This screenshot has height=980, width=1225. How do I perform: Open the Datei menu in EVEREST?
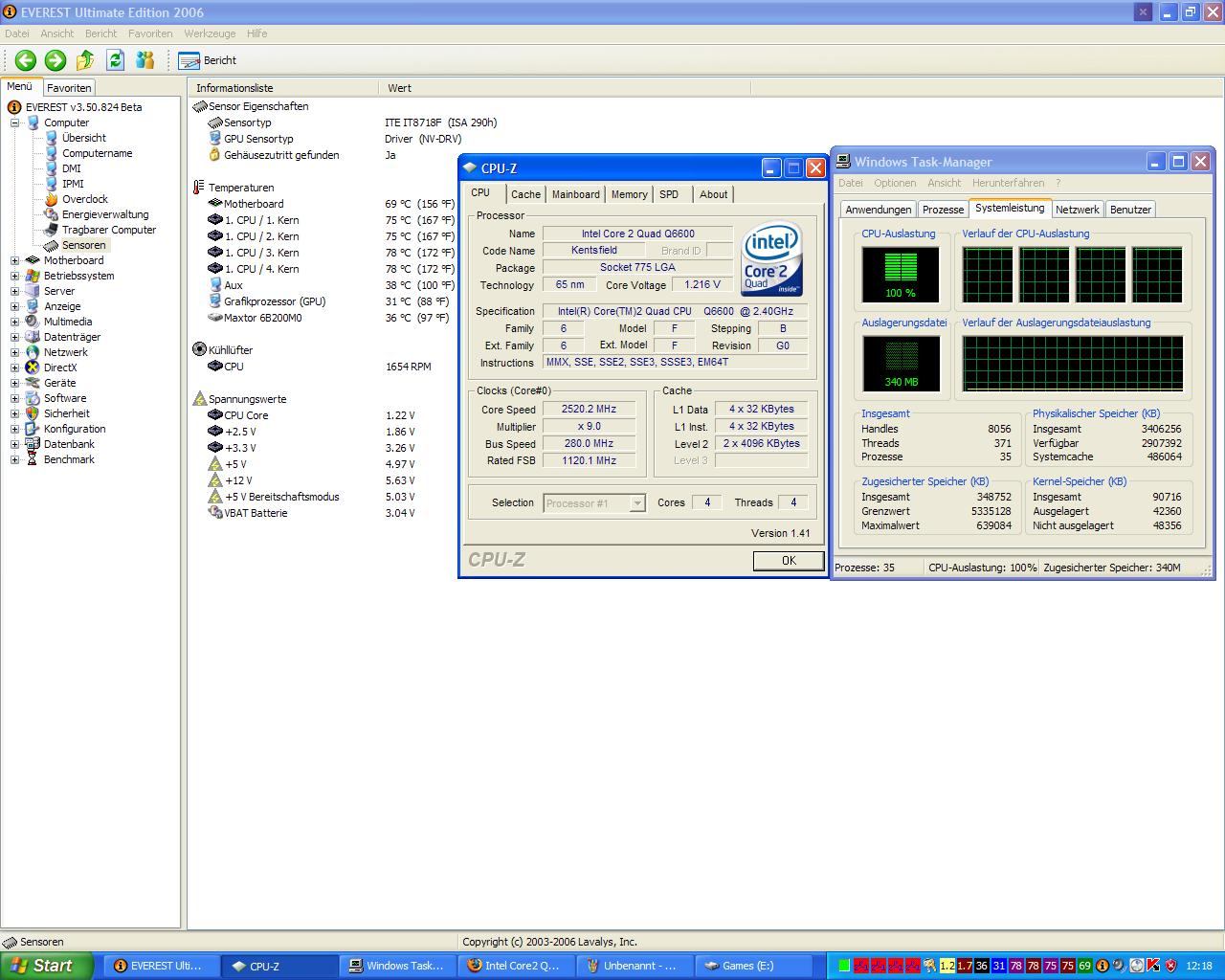click(17, 33)
